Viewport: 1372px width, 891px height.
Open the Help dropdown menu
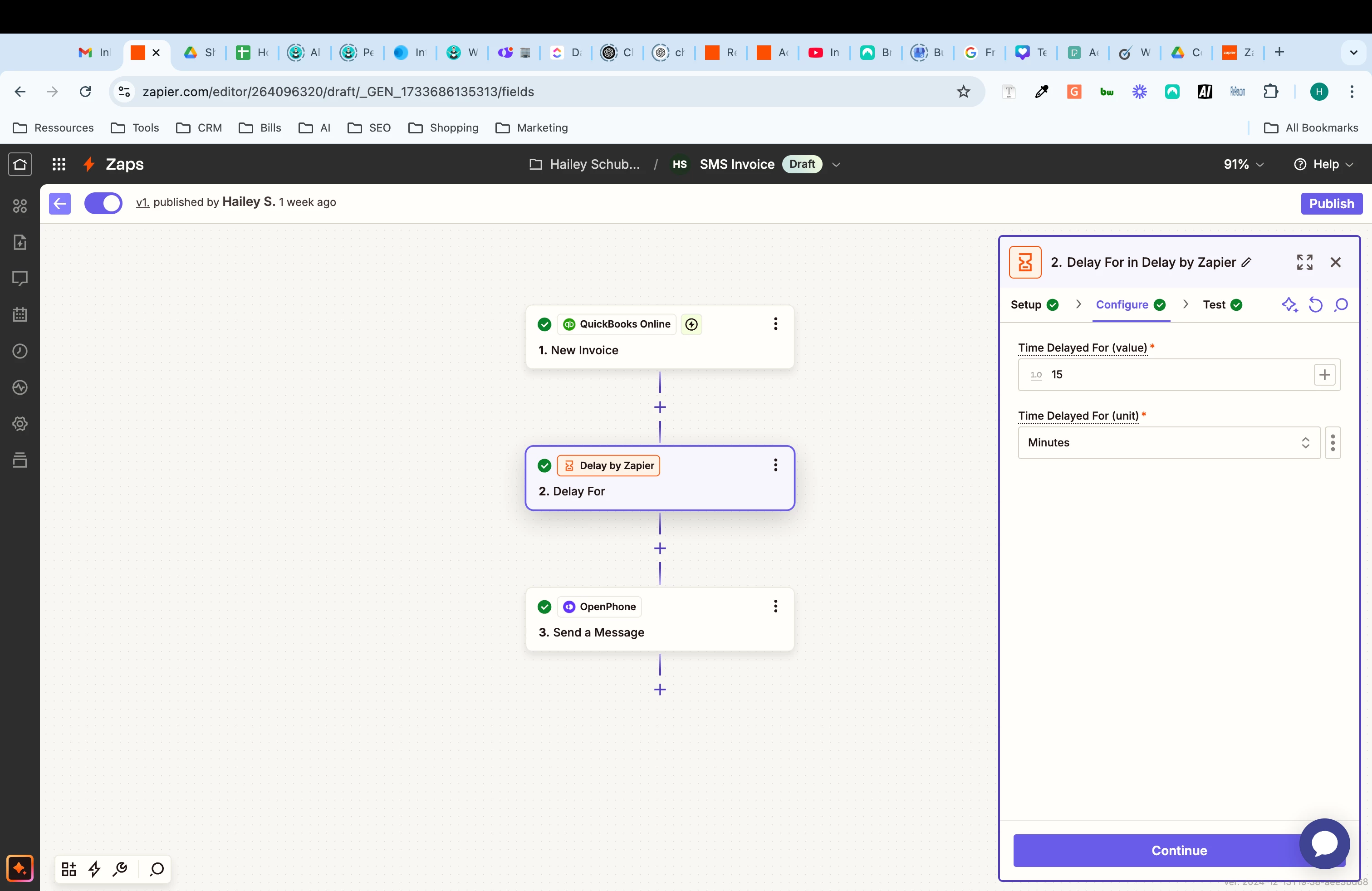point(1323,164)
